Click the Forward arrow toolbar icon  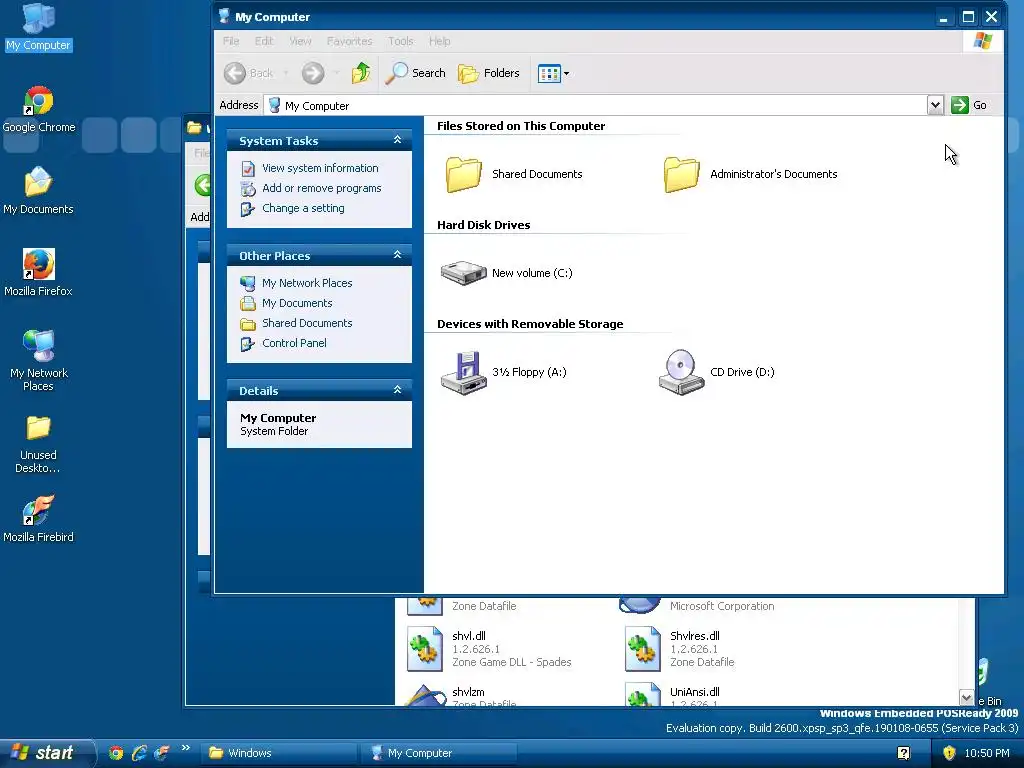313,73
